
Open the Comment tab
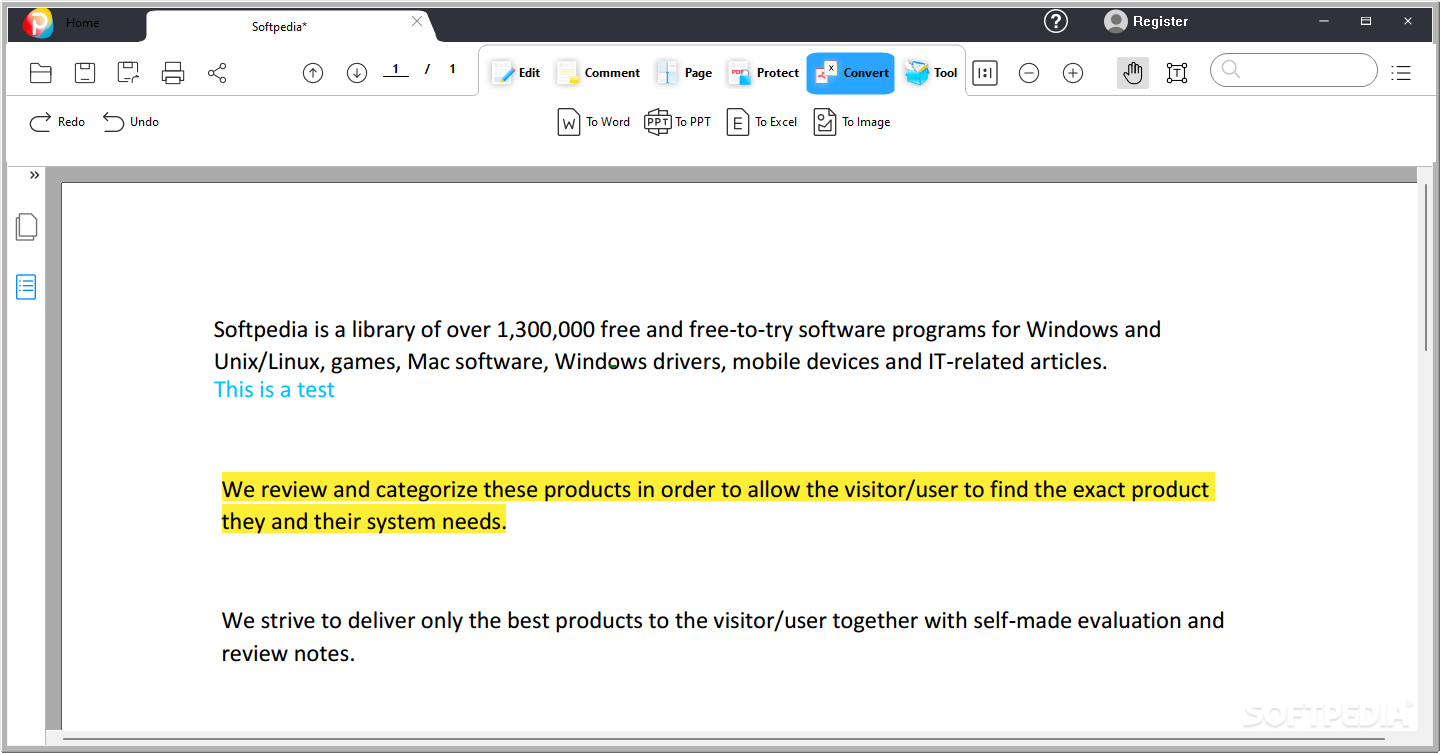point(598,72)
